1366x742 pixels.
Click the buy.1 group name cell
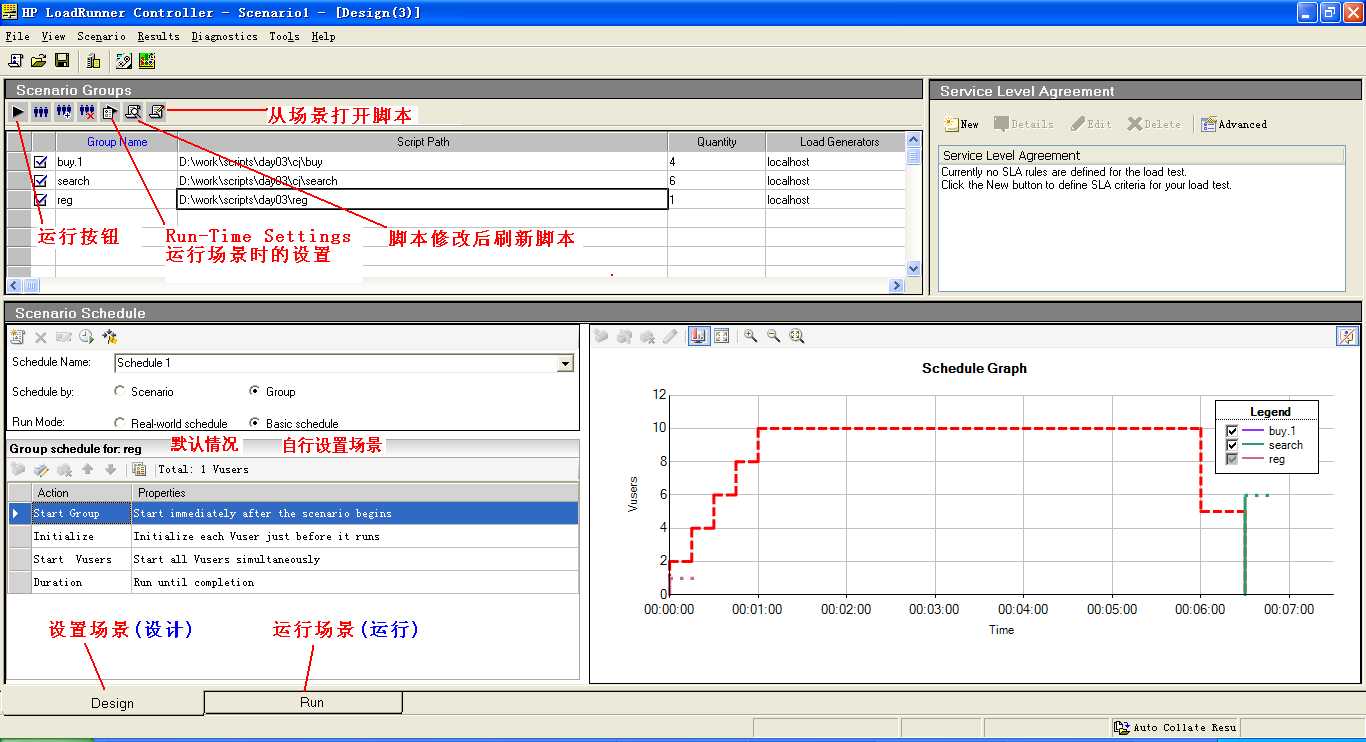117,161
